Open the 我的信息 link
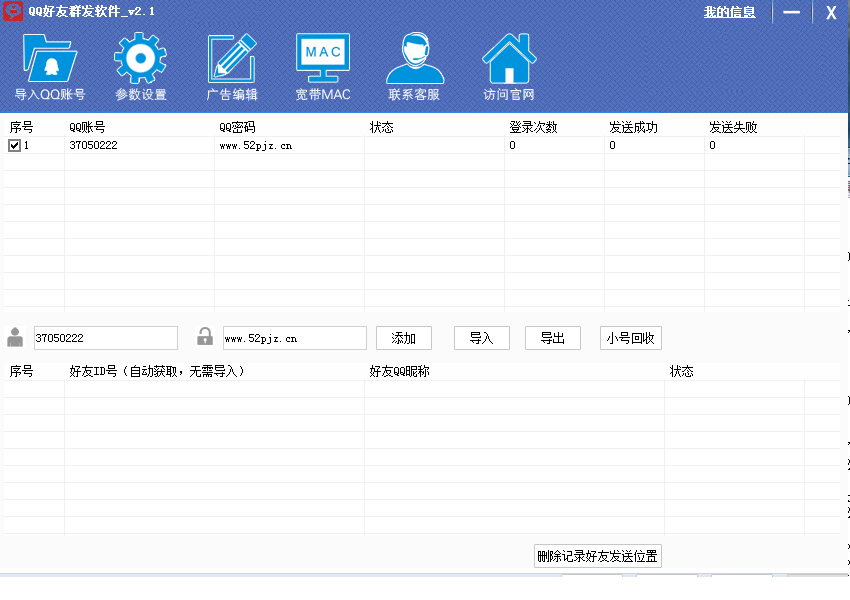Screen dimensions: 850x600 coord(729,12)
